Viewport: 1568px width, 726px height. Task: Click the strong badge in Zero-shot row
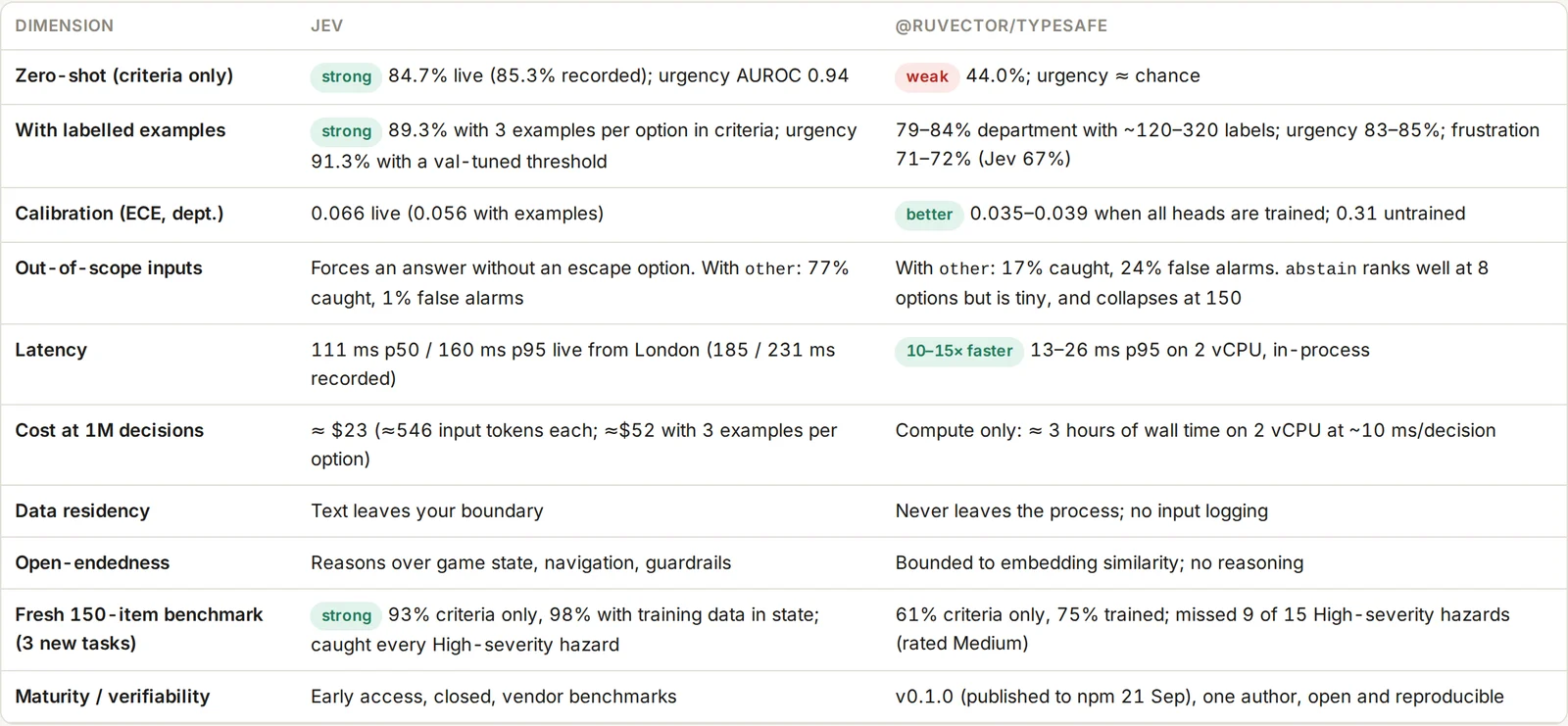(x=346, y=76)
